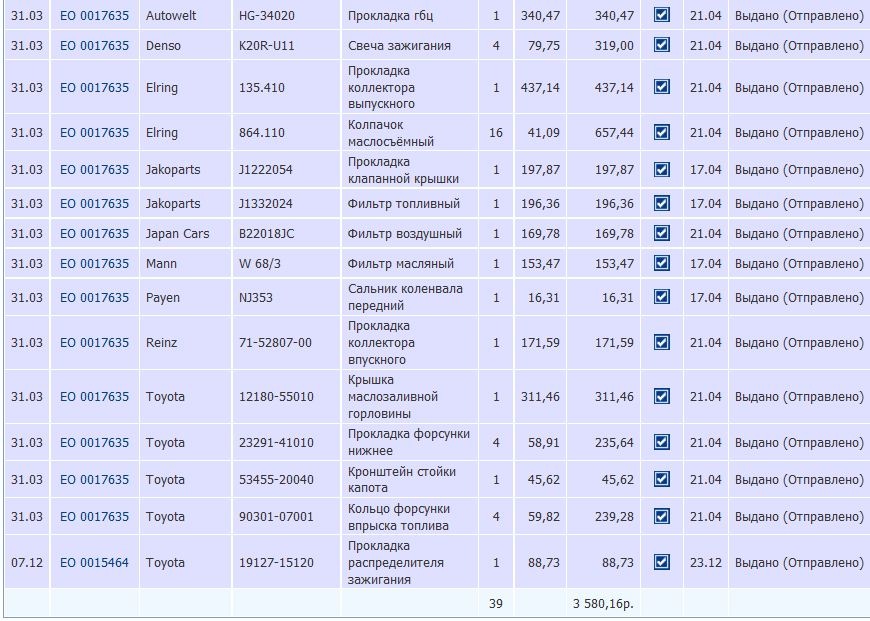Screen dimensions: 870x621
Task: Click brand name Reinz
Action: coord(161,342)
